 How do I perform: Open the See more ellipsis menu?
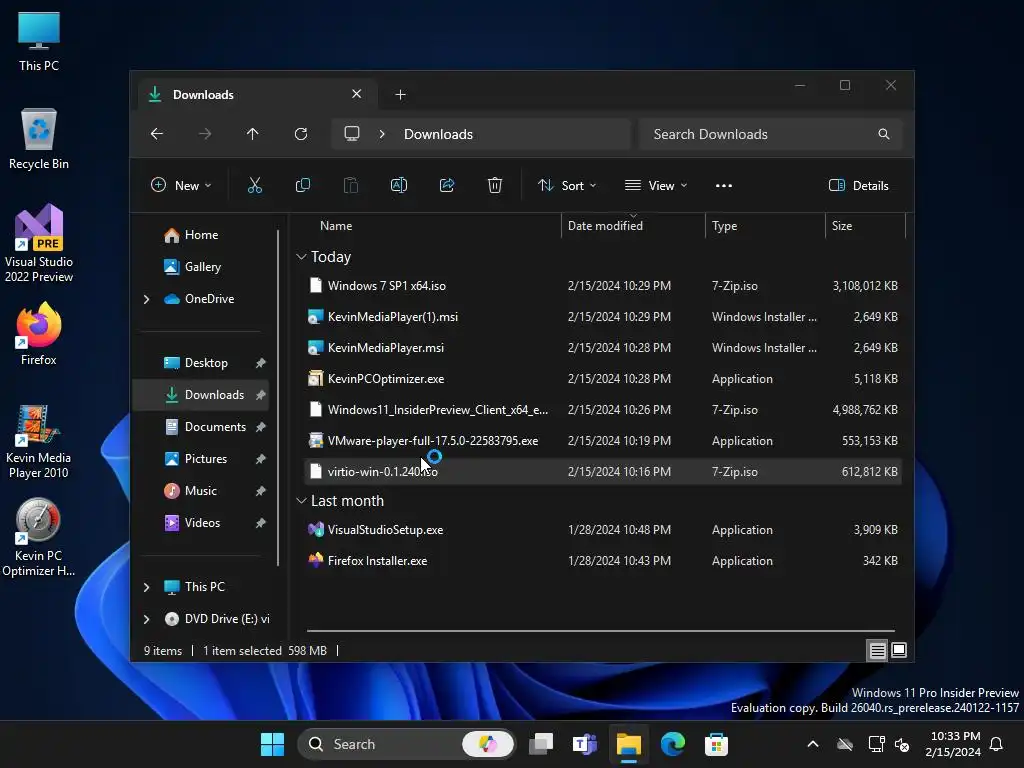(x=724, y=185)
